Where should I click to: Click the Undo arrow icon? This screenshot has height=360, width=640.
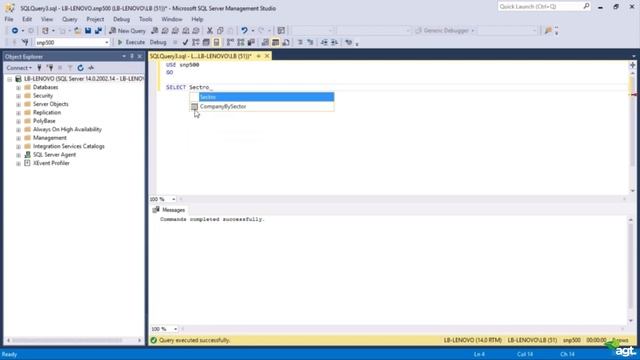point(244,31)
